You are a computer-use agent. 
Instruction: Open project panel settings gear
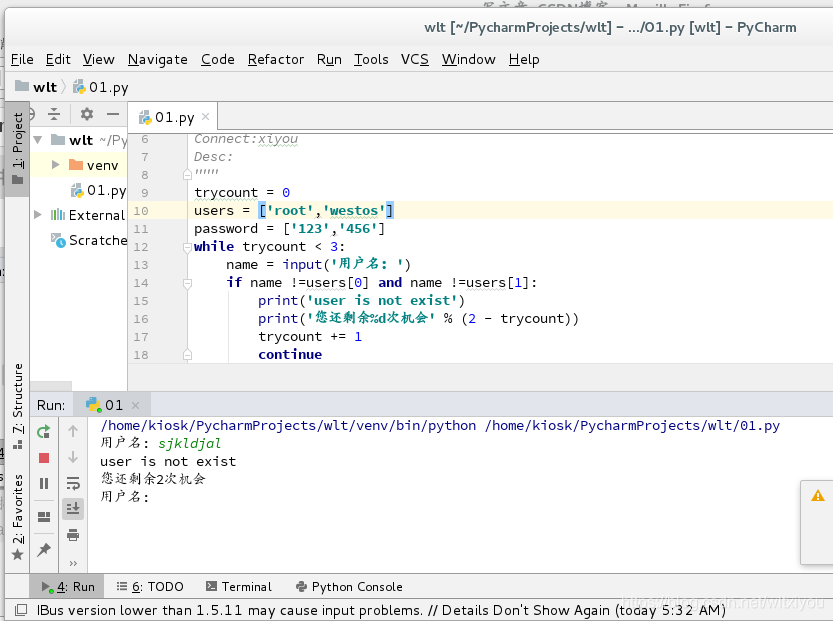tap(87, 114)
